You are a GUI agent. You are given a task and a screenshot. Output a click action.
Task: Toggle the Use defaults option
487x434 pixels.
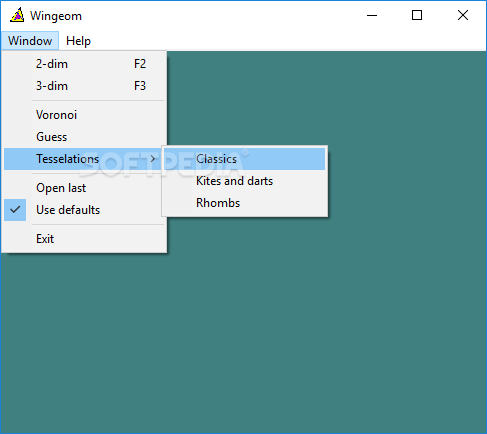[x=84, y=210]
